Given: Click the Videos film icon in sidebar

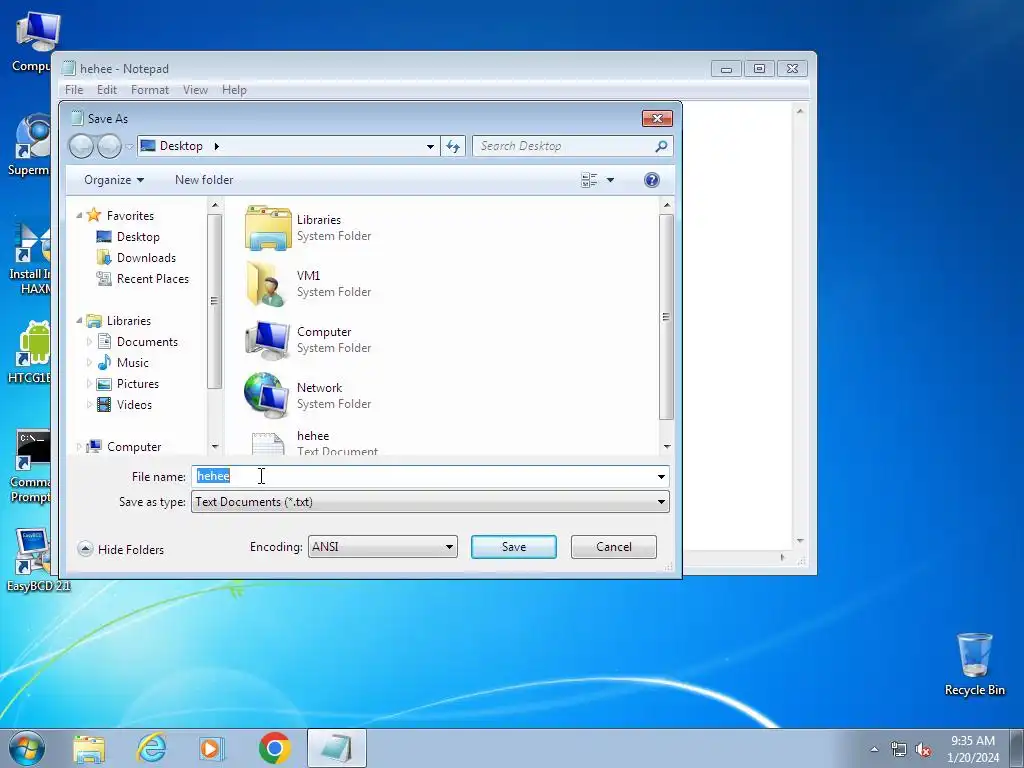Looking at the screenshot, I should click(104, 404).
